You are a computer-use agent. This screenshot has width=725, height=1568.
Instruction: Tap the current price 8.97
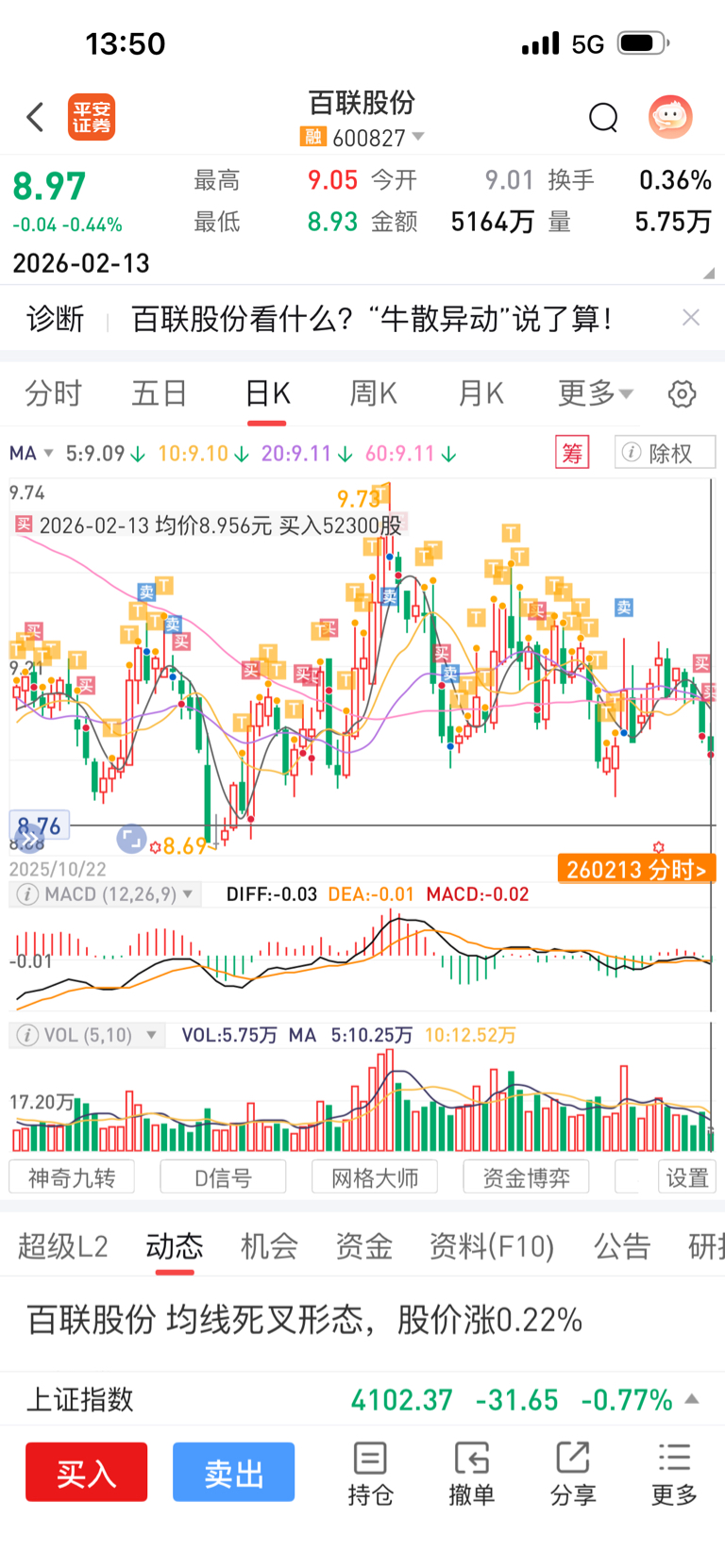49,186
